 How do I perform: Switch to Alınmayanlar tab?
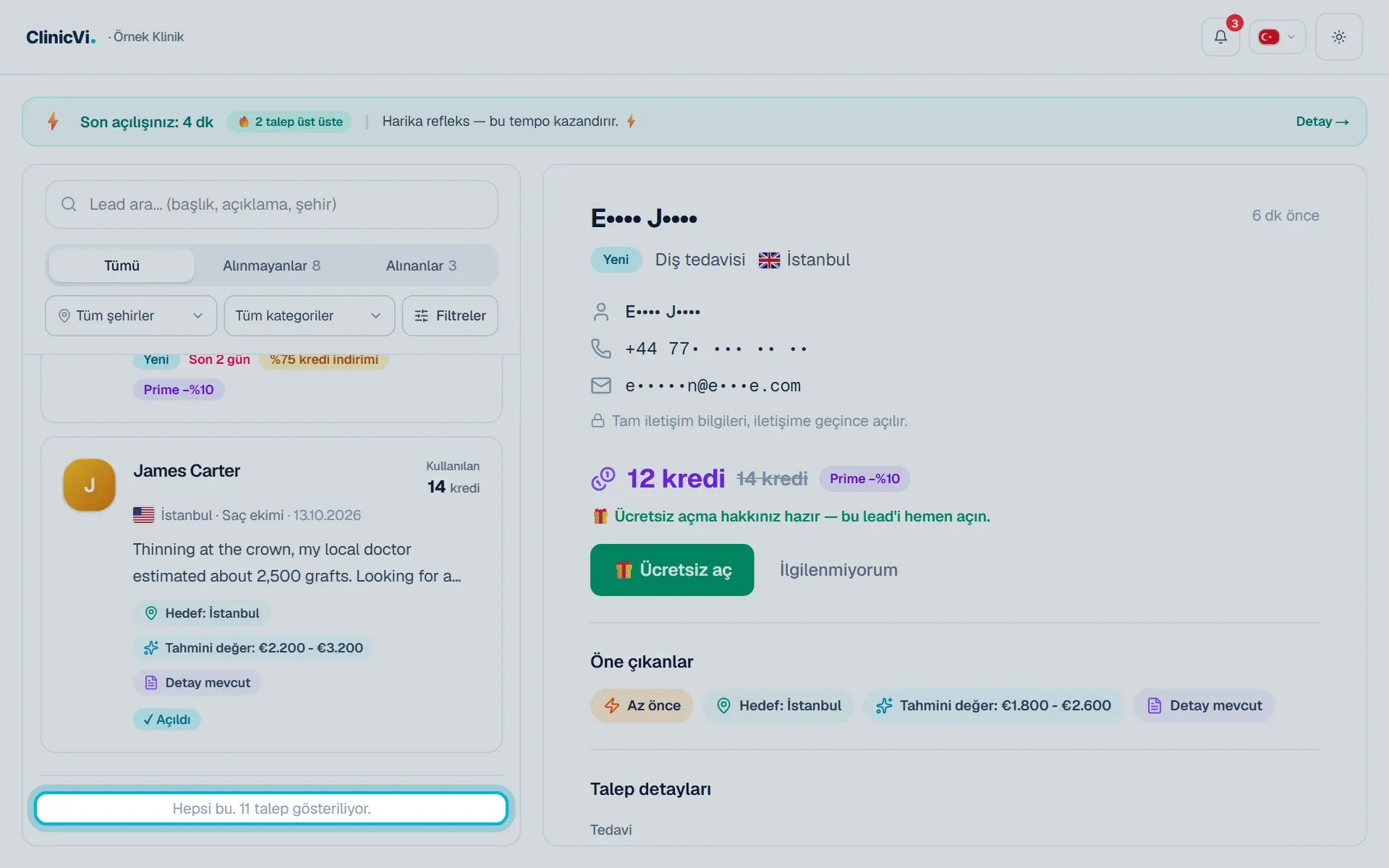(271, 265)
